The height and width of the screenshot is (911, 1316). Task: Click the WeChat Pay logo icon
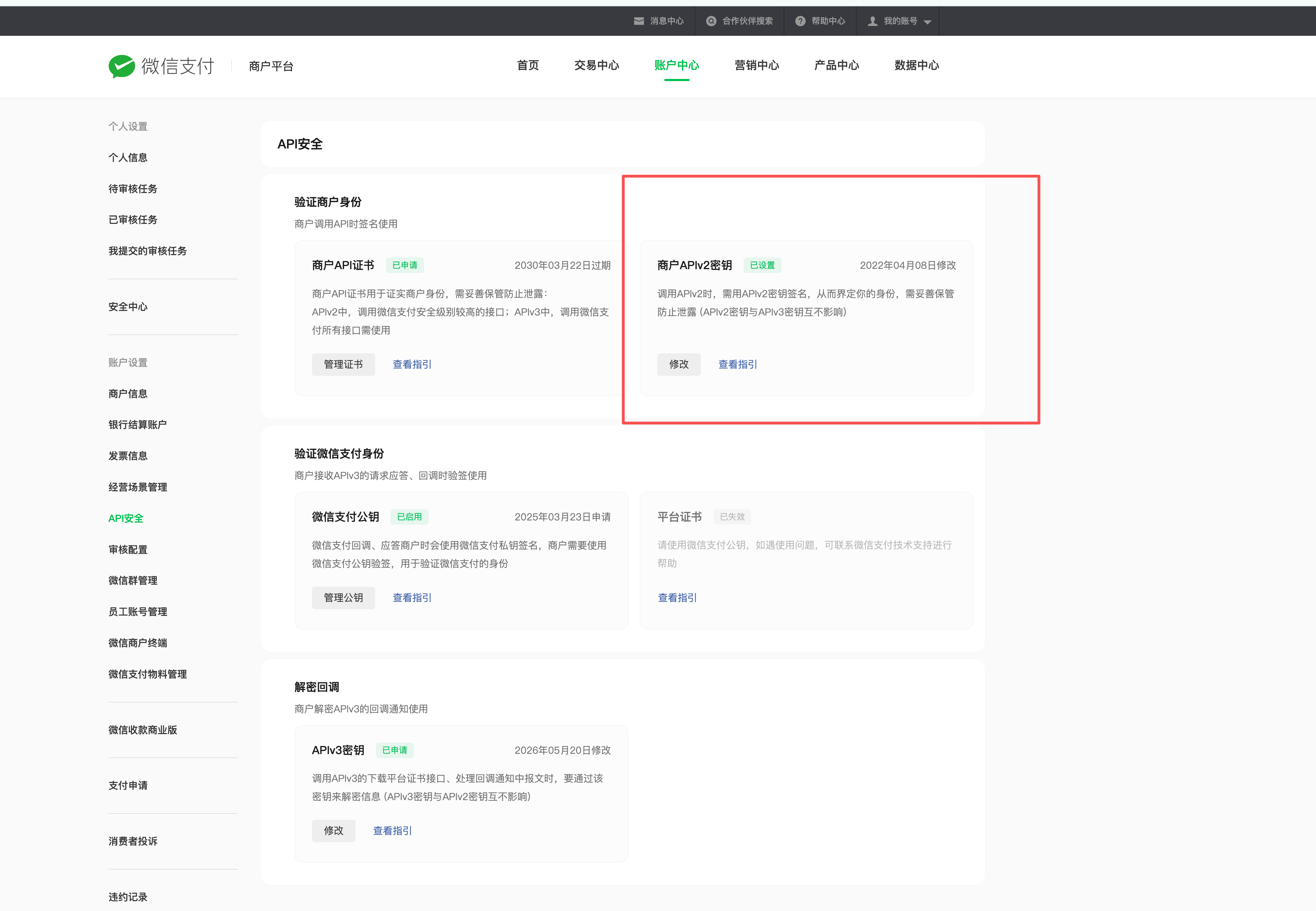pyautogui.click(x=121, y=66)
